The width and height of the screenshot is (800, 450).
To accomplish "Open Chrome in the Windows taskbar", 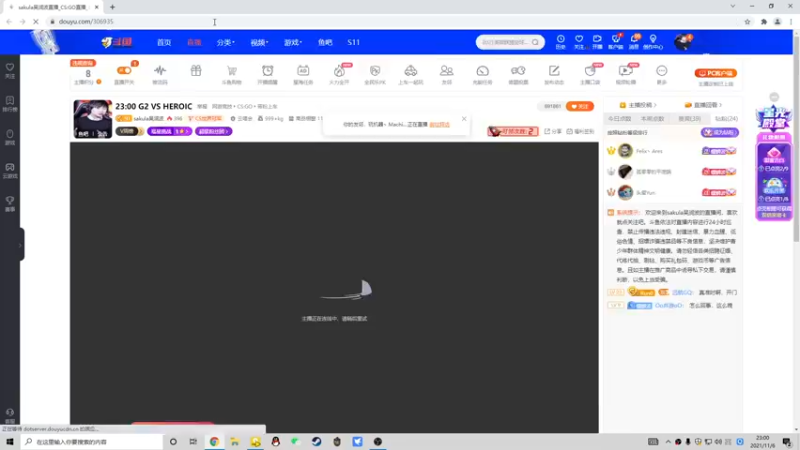I will 214,441.
